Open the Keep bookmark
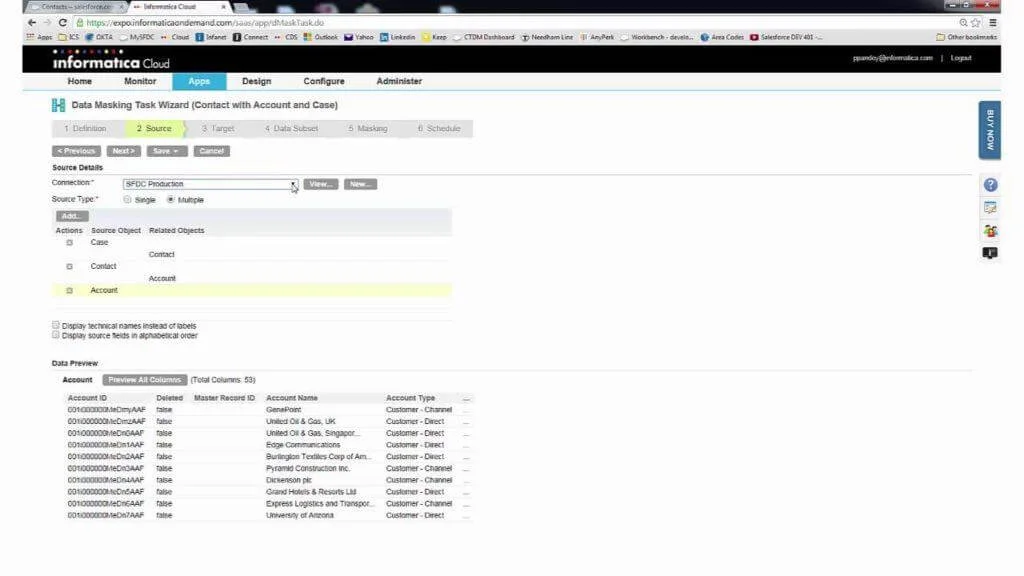 [434, 37]
